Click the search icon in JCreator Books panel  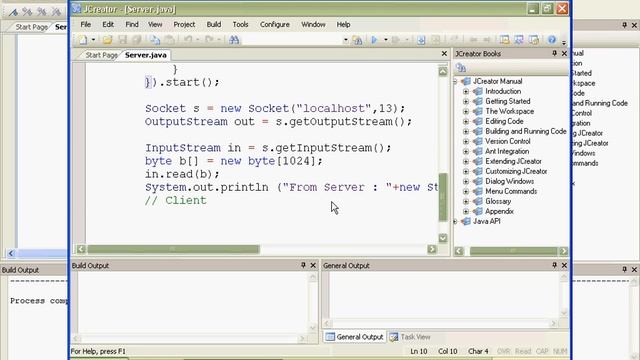461,68
